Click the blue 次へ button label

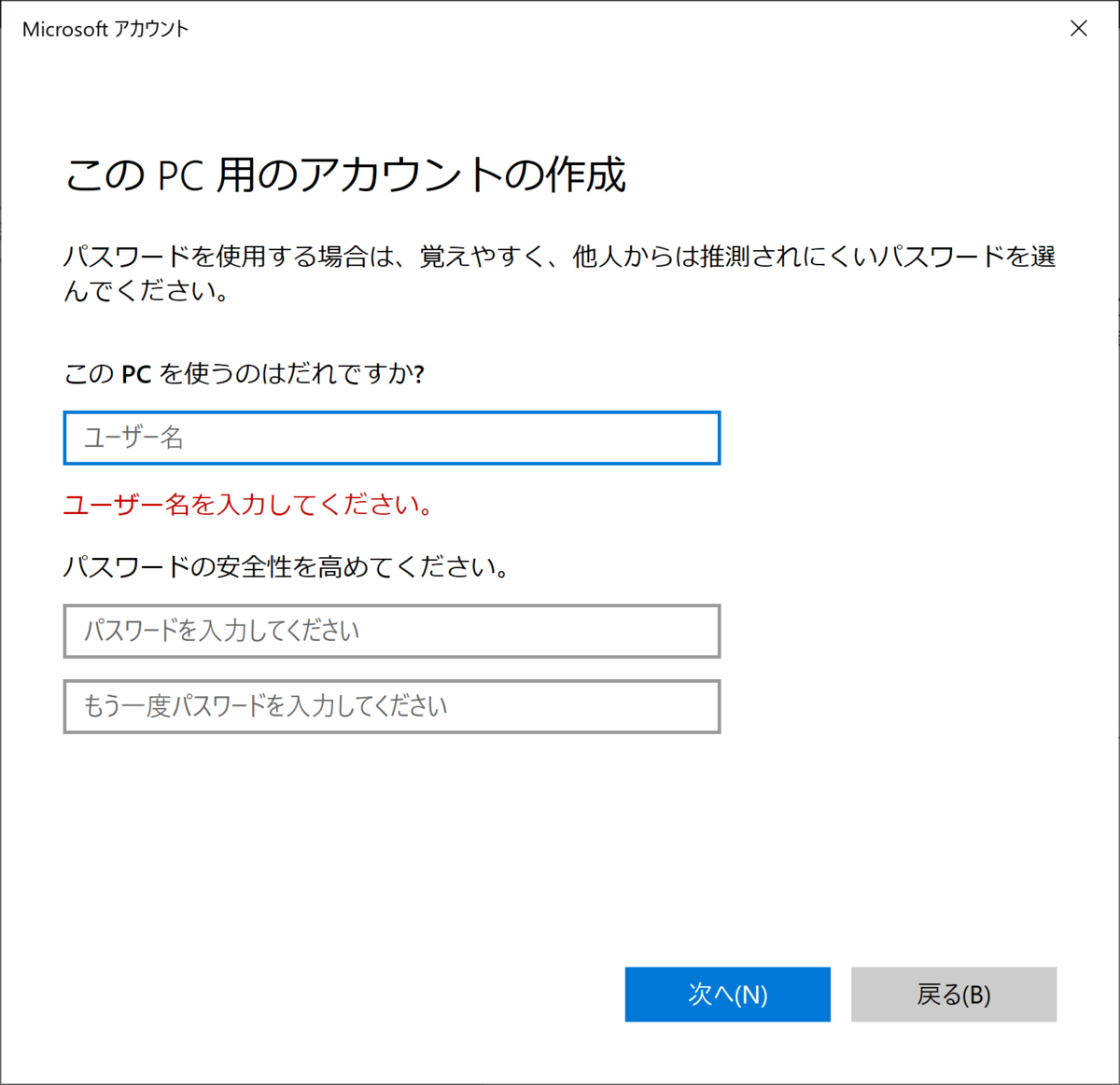[727, 995]
